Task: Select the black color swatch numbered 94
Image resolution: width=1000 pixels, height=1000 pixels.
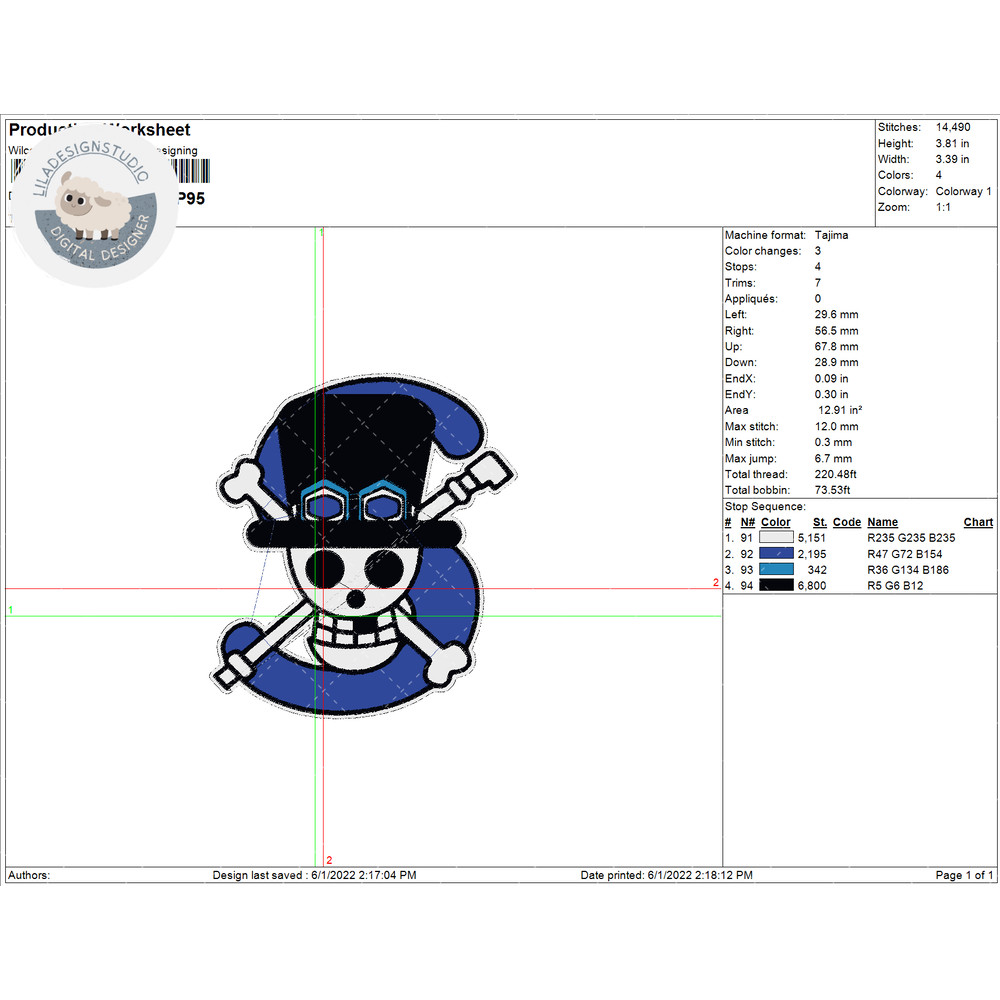Action: (776, 586)
